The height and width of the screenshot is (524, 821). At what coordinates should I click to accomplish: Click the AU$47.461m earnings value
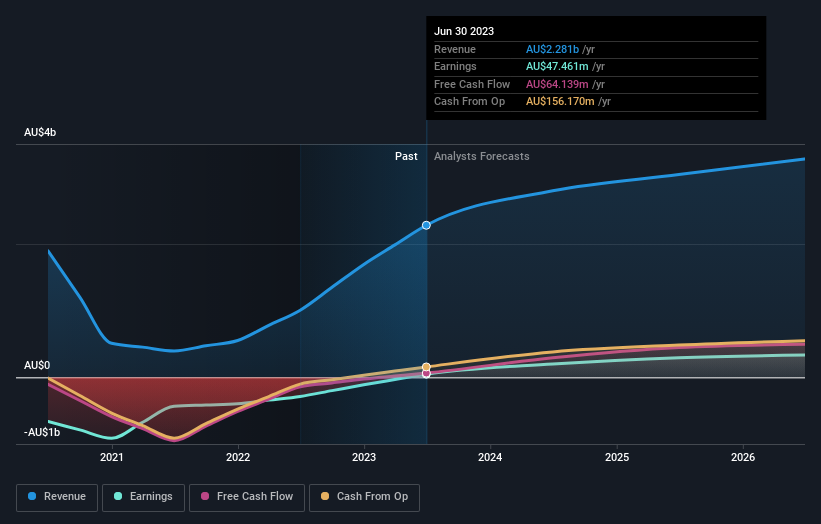pyautogui.click(x=557, y=66)
